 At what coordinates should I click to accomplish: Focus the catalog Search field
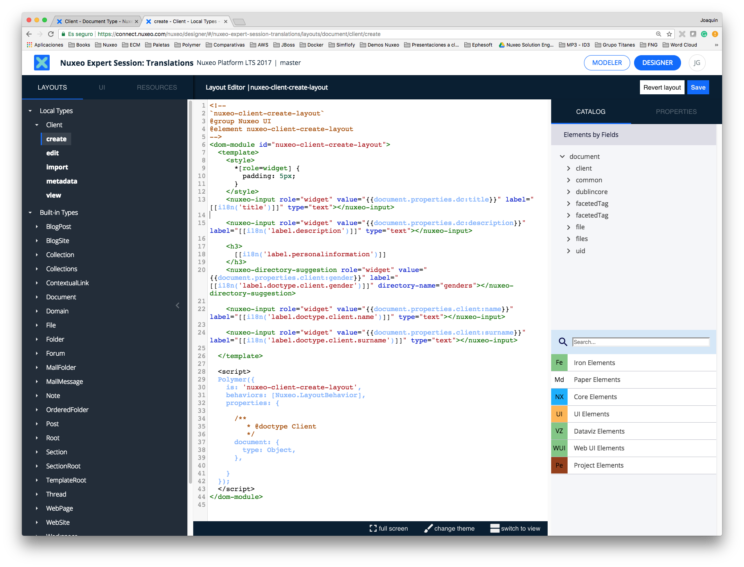coord(641,342)
